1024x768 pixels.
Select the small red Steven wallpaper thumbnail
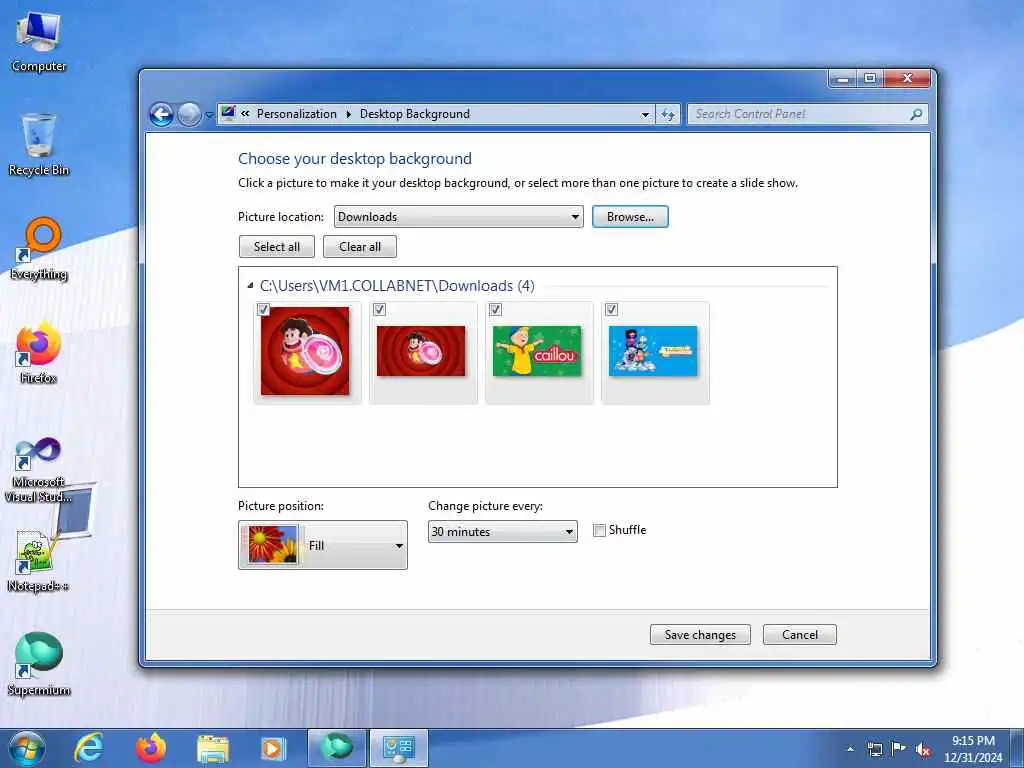[421, 351]
